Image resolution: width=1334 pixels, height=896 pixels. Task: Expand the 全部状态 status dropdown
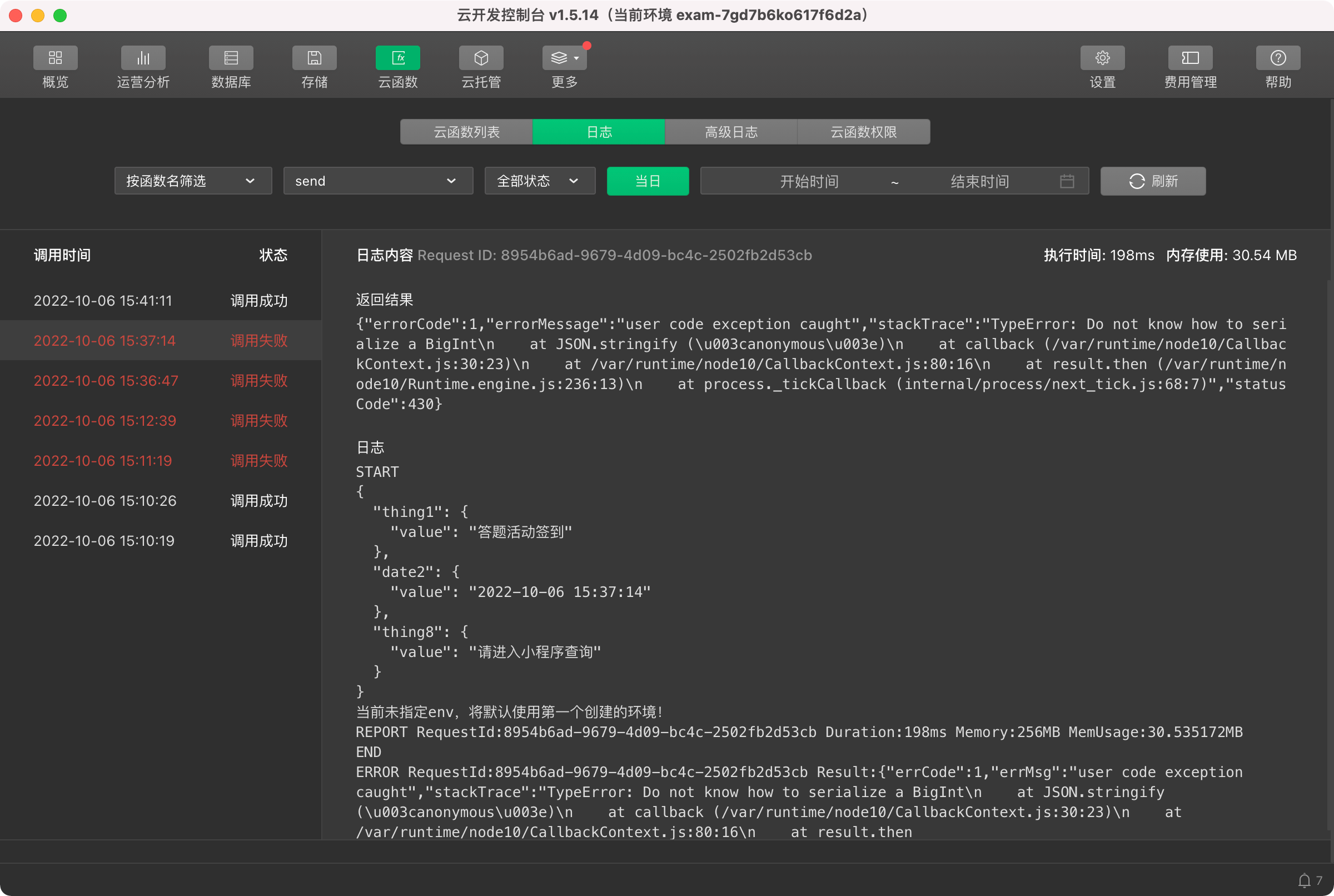coord(539,181)
